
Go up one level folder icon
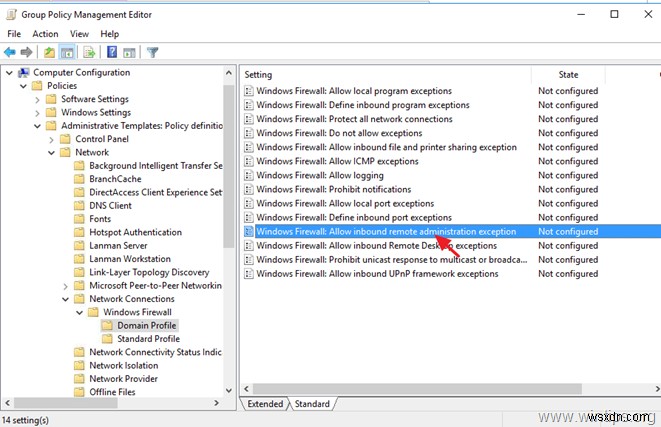[49, 52]
